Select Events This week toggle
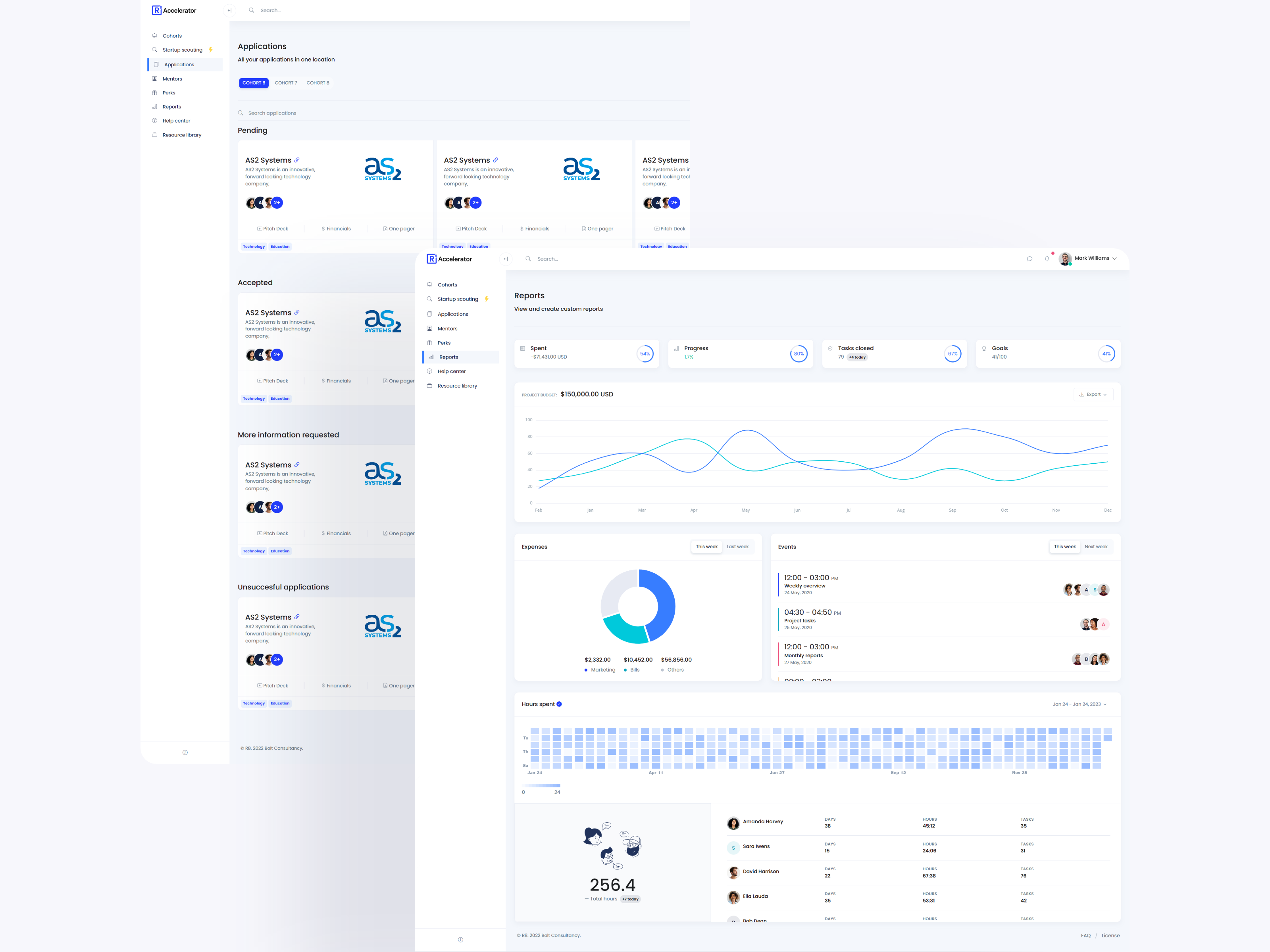 click(1065, 547)
